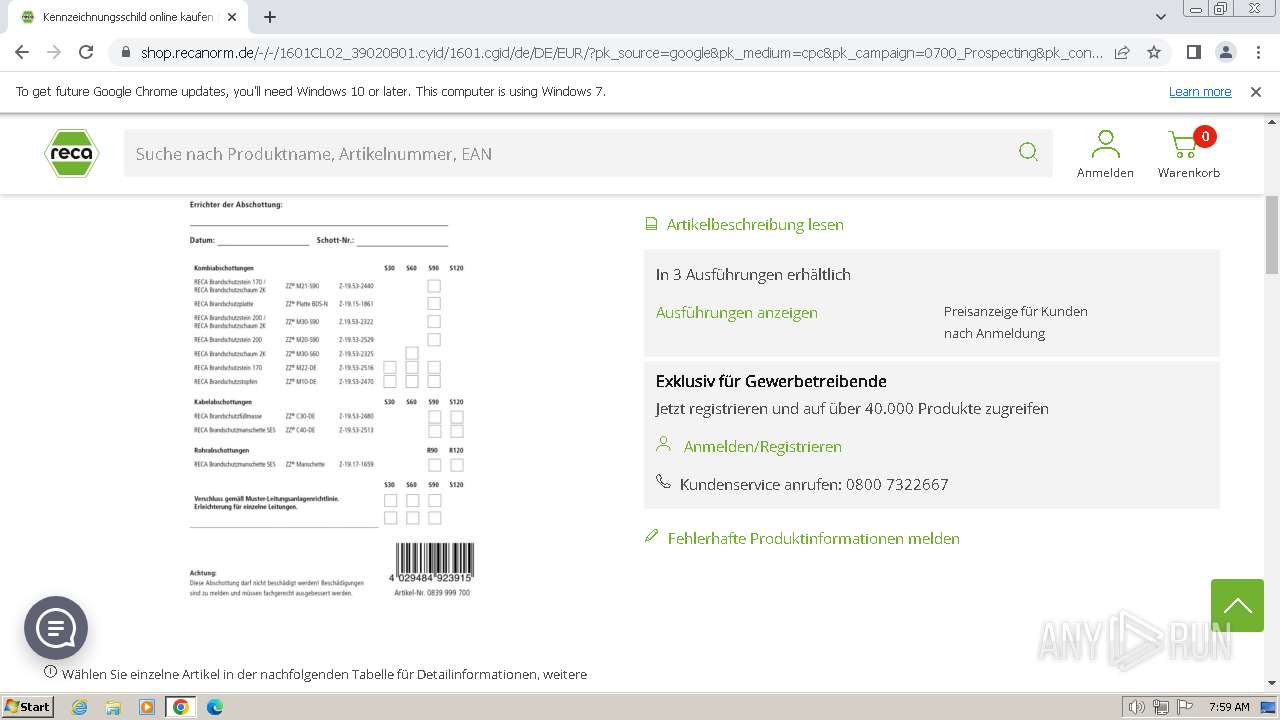Go back to previous page
The height and width of the screenshot is (720, 1280).
tap(22, 52)
